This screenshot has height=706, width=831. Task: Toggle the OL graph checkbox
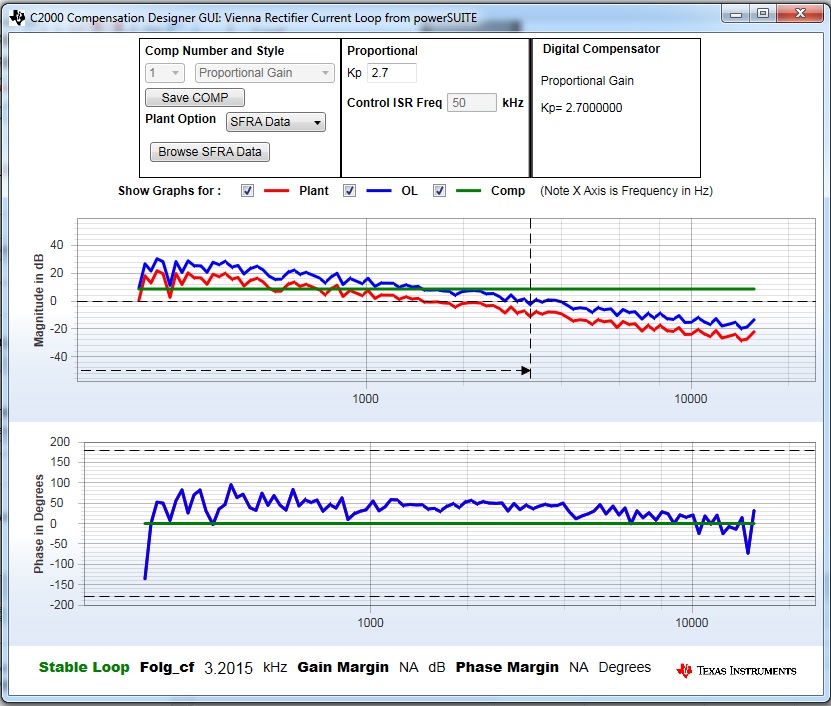tap(349, 191)
